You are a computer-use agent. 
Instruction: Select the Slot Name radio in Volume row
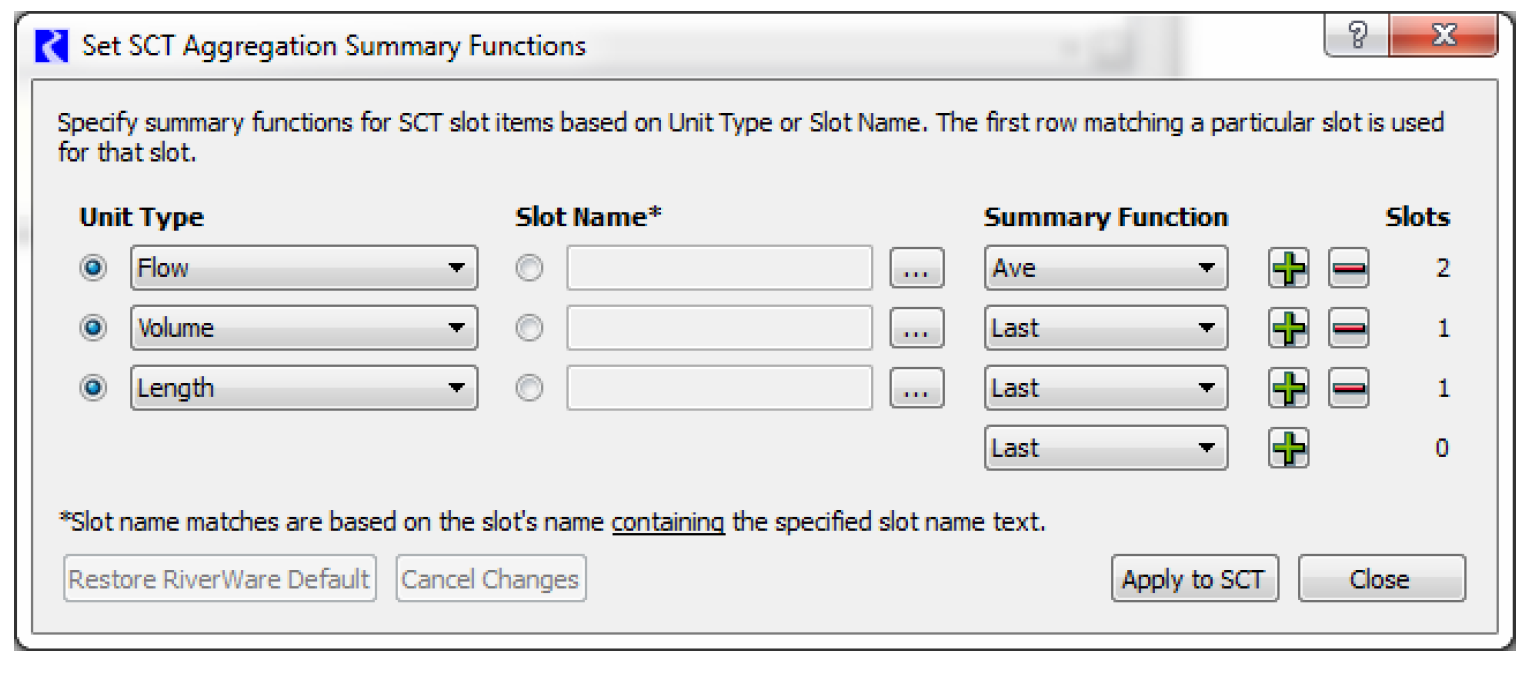pos(529,328)
